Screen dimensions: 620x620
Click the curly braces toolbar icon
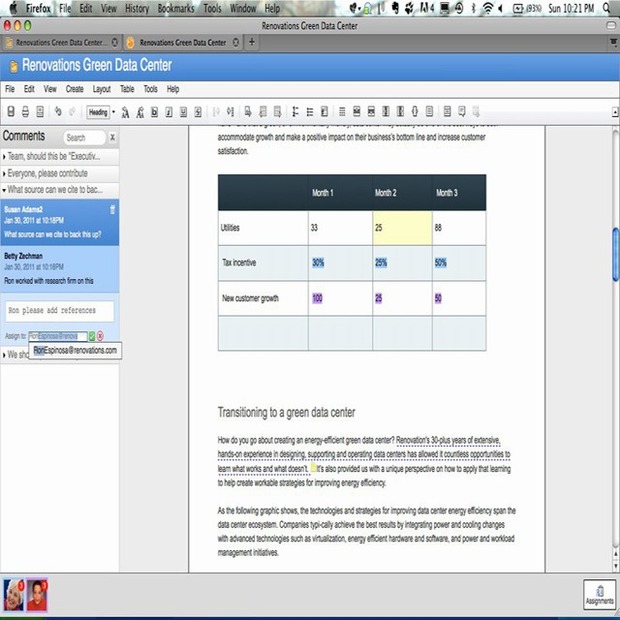[x=415, y=112]
